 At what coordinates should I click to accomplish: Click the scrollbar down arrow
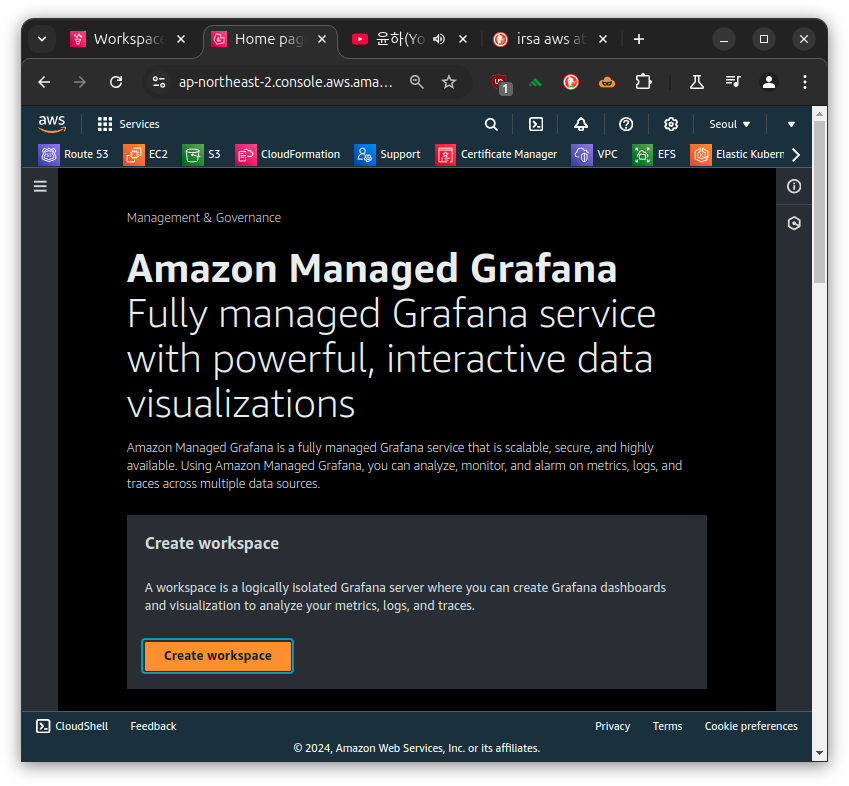click(819, 753)
